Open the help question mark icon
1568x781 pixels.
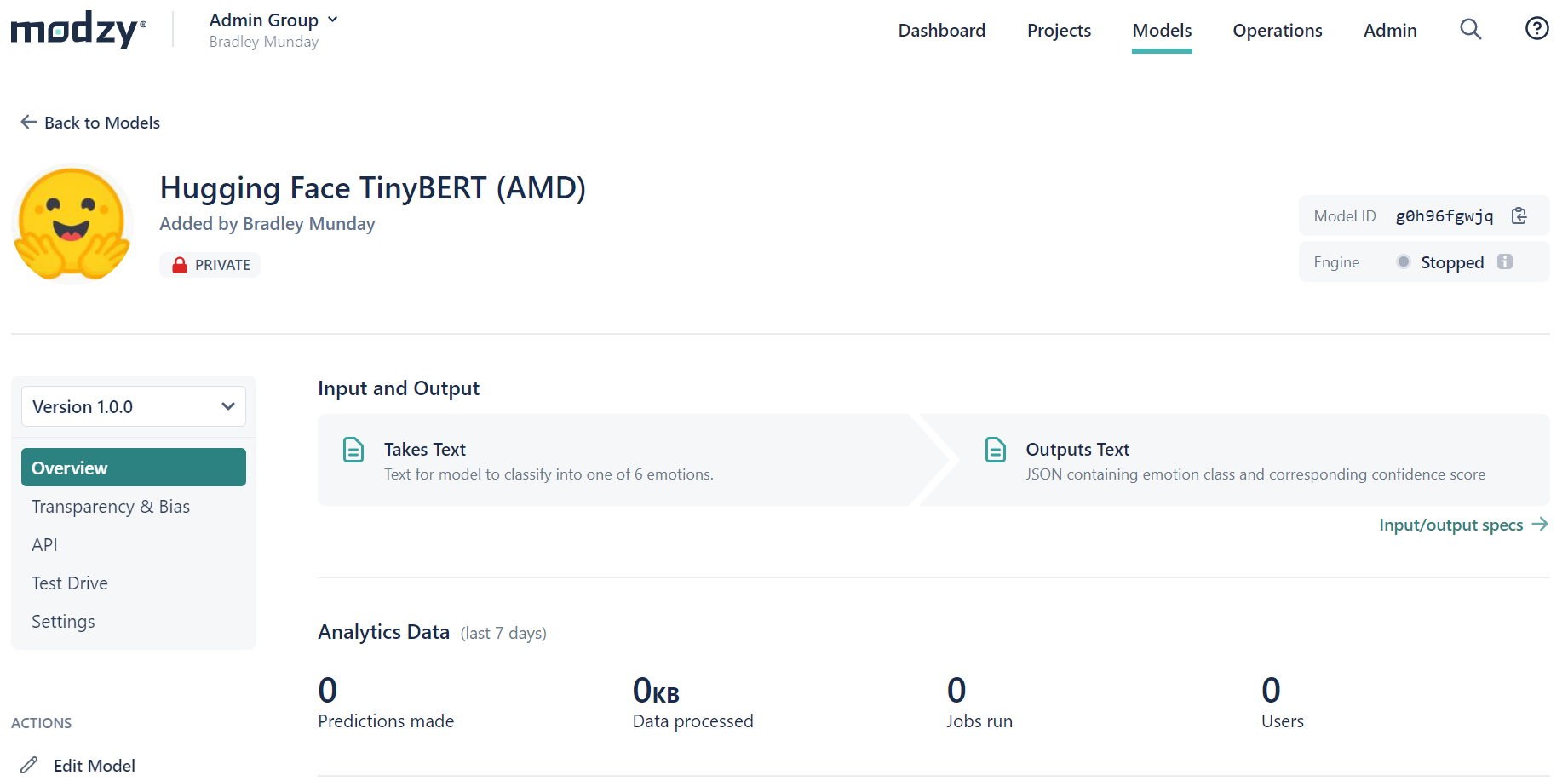point(1536,29)
